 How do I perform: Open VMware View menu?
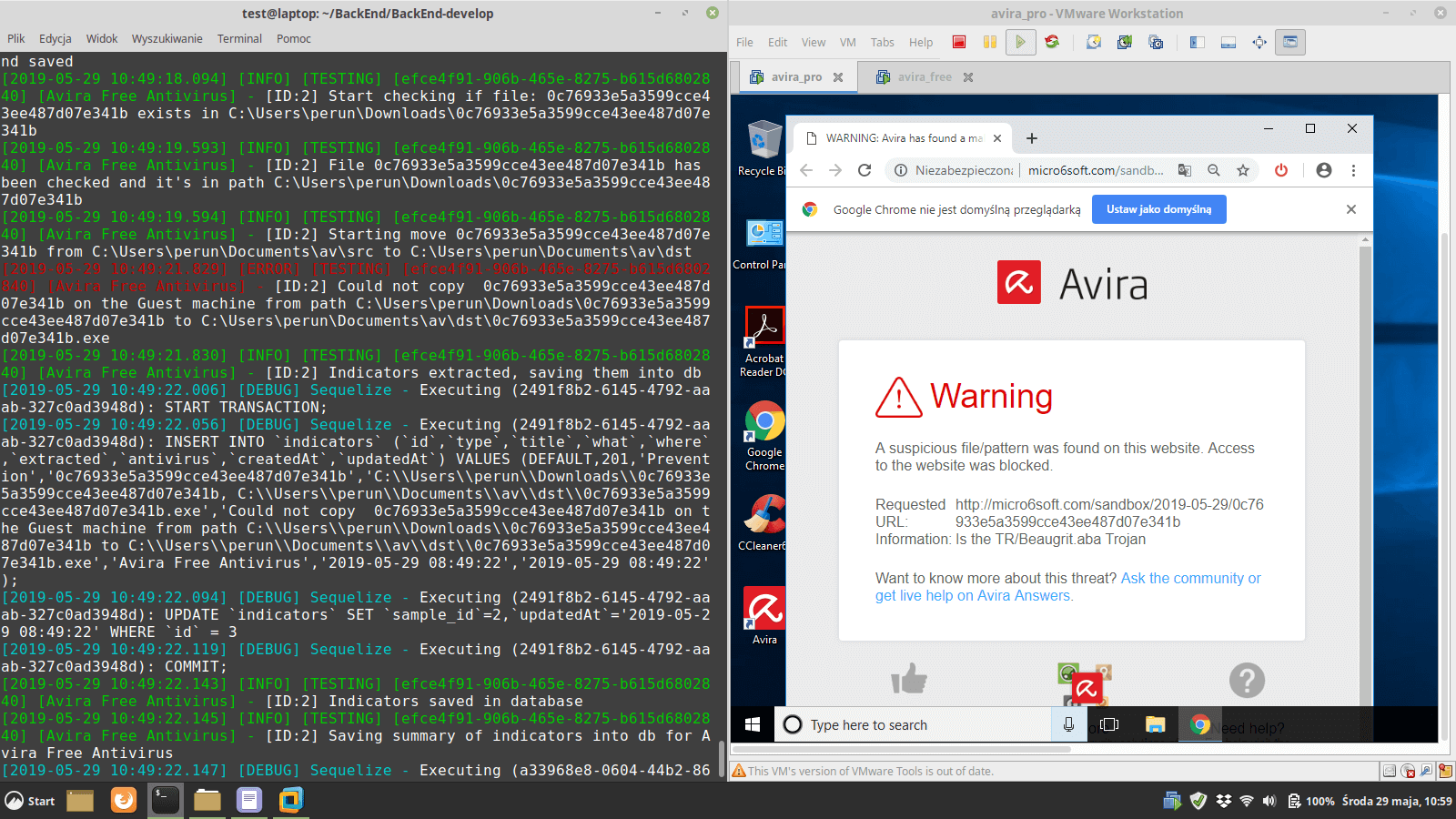coord(814,42)
